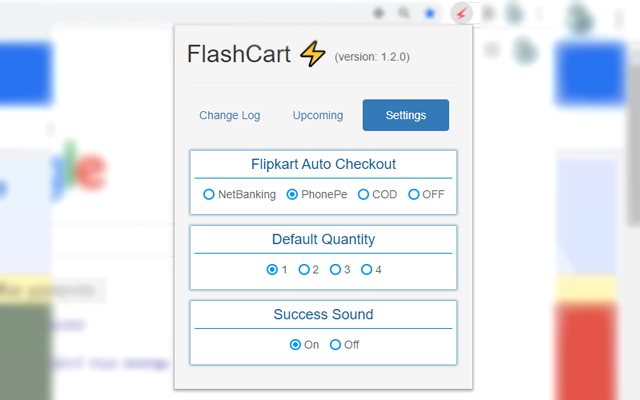Set default quantity to 4
Image resolution: width=640 pixels, height=400 pixels.
pos(366,269)
